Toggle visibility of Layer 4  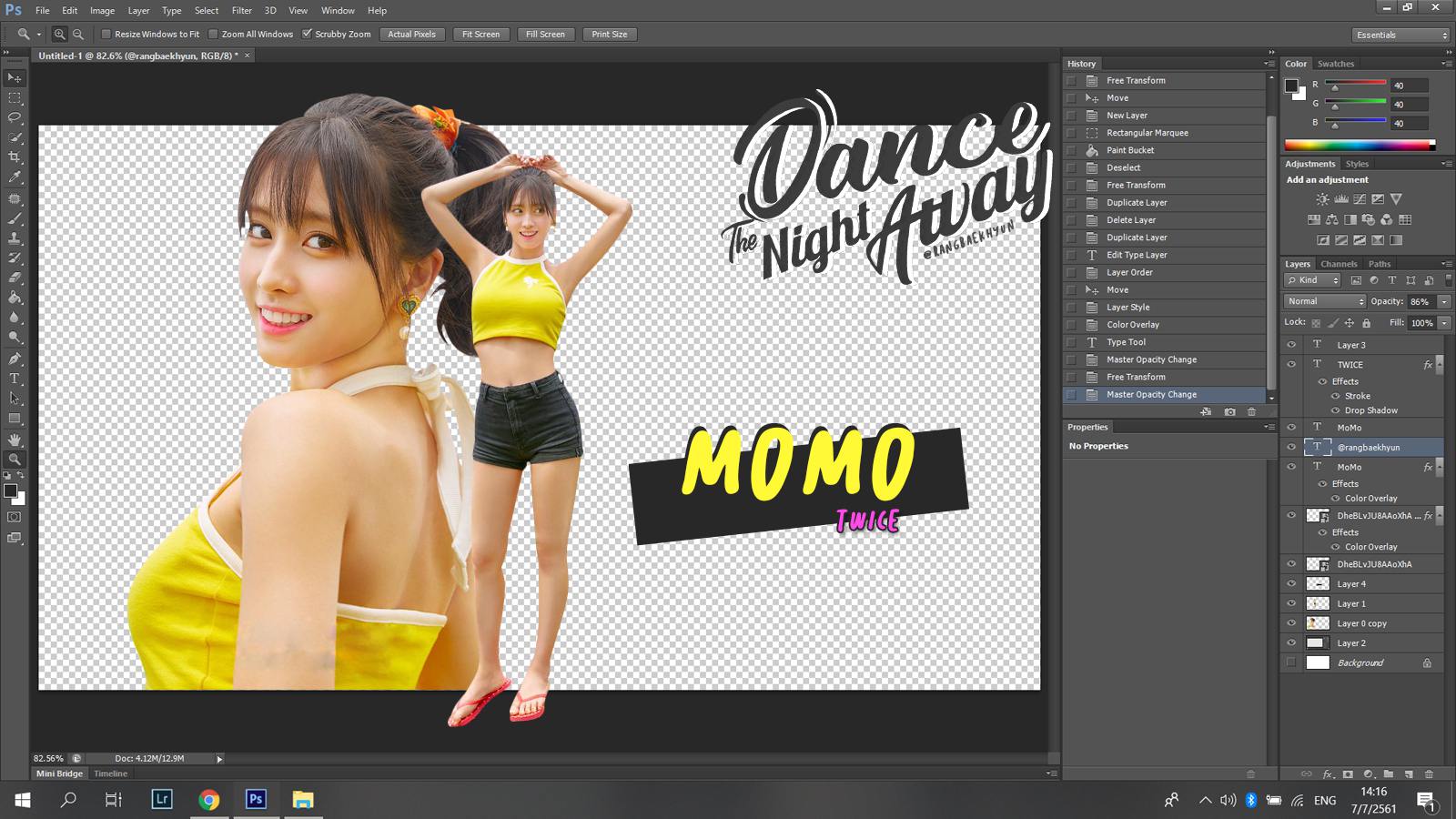pos(1291,584)
